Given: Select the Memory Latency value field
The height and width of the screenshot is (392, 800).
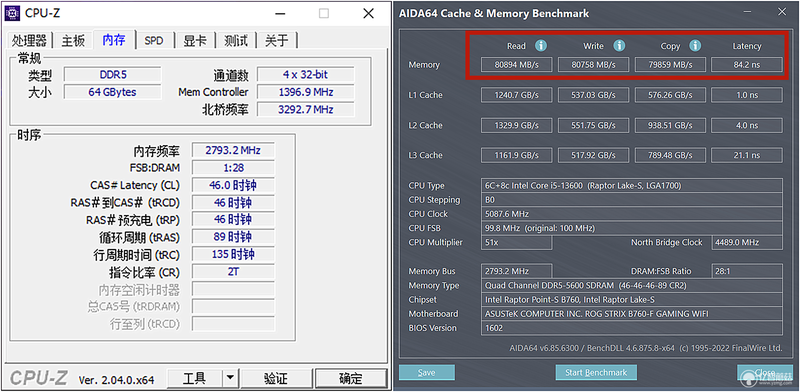Looking at the screenshot, I should point(746,65).
